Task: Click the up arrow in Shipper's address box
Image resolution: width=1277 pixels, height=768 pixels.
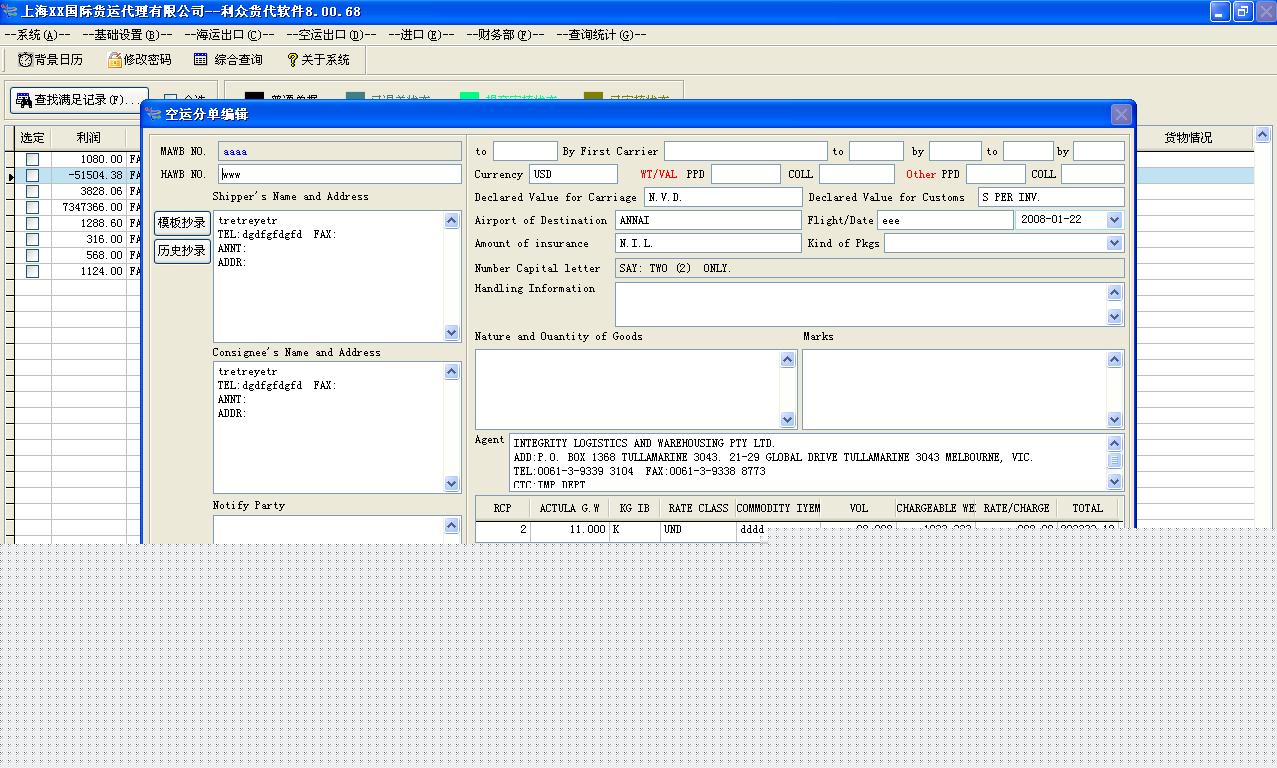Action: point(452,220)
